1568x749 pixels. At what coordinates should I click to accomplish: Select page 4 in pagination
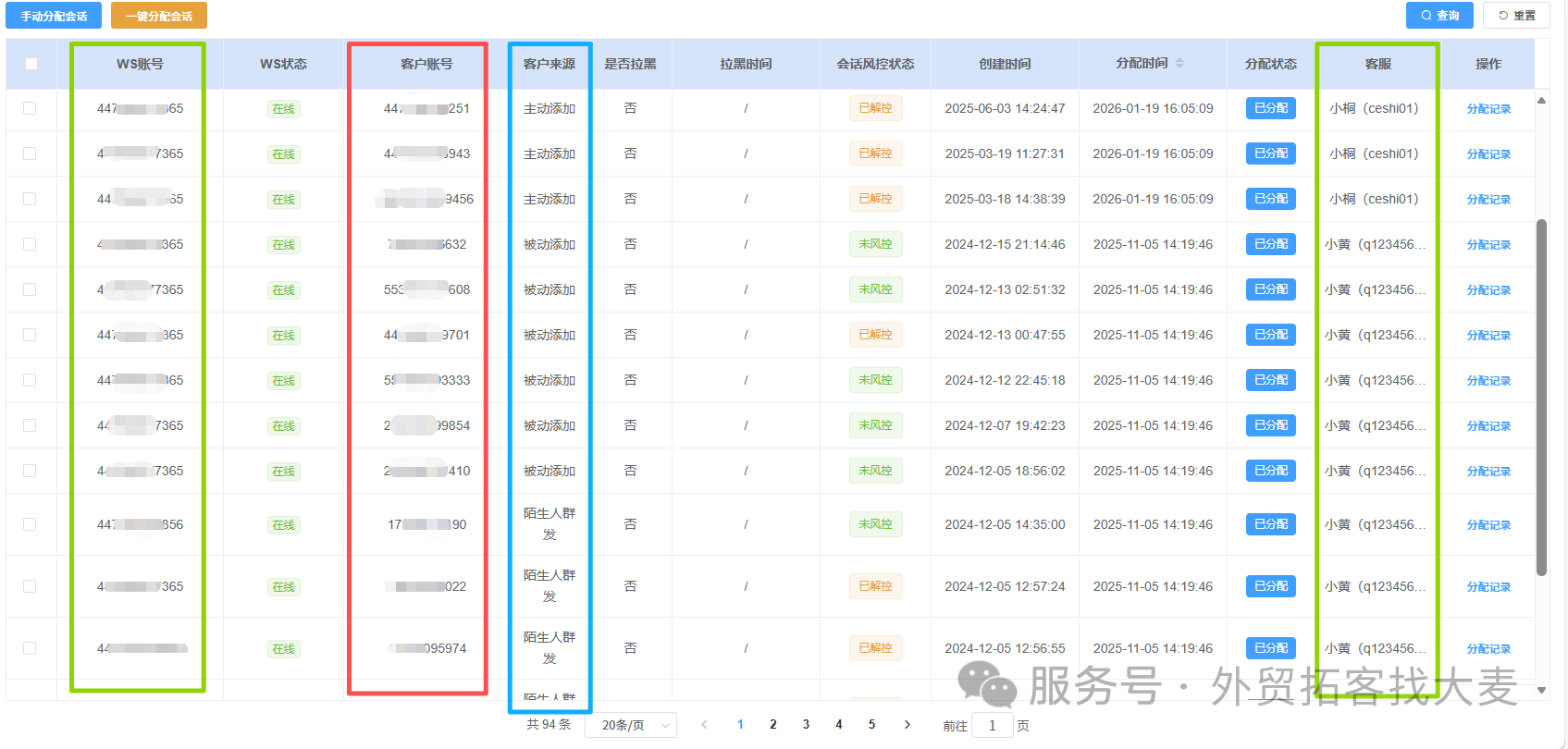tap(839, 725)
